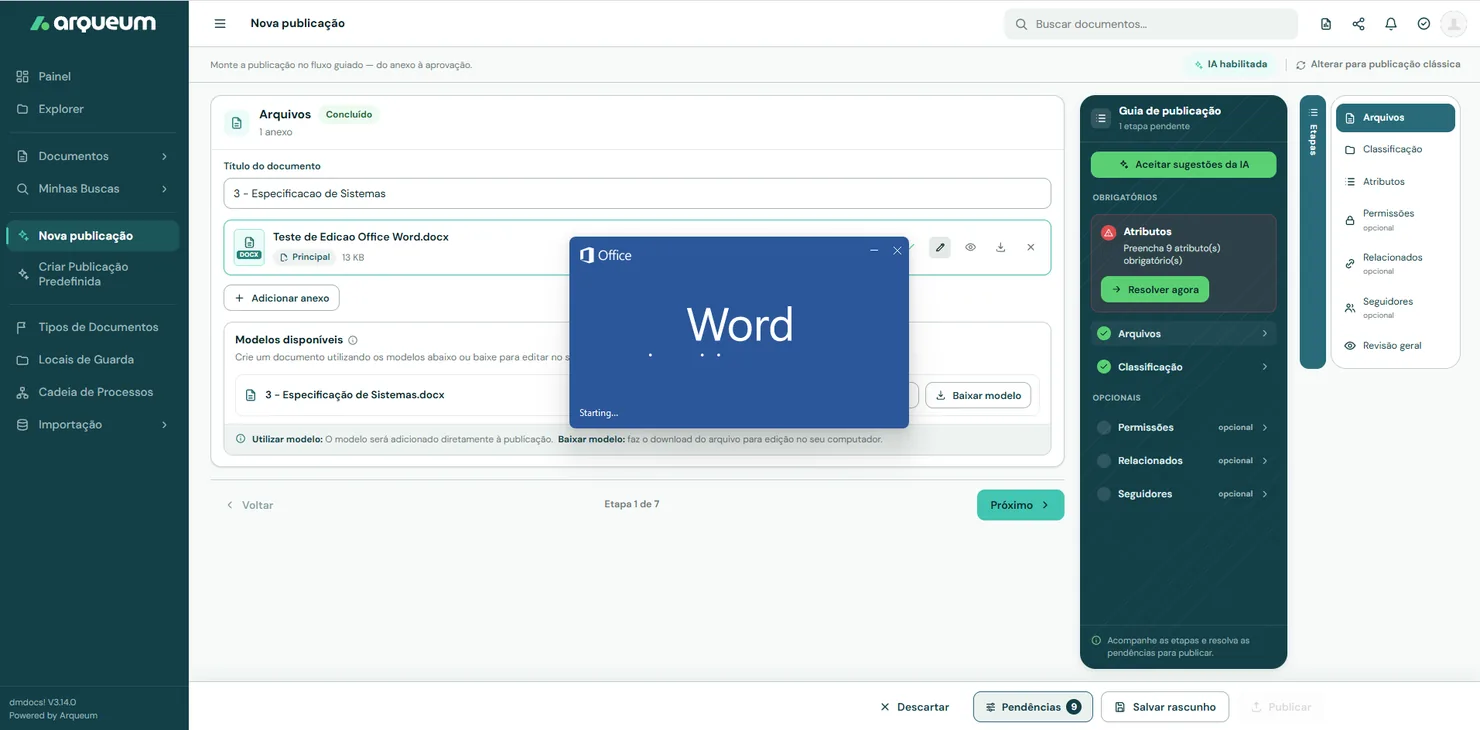Click Salvar rascunho button

coord(1165,707)
